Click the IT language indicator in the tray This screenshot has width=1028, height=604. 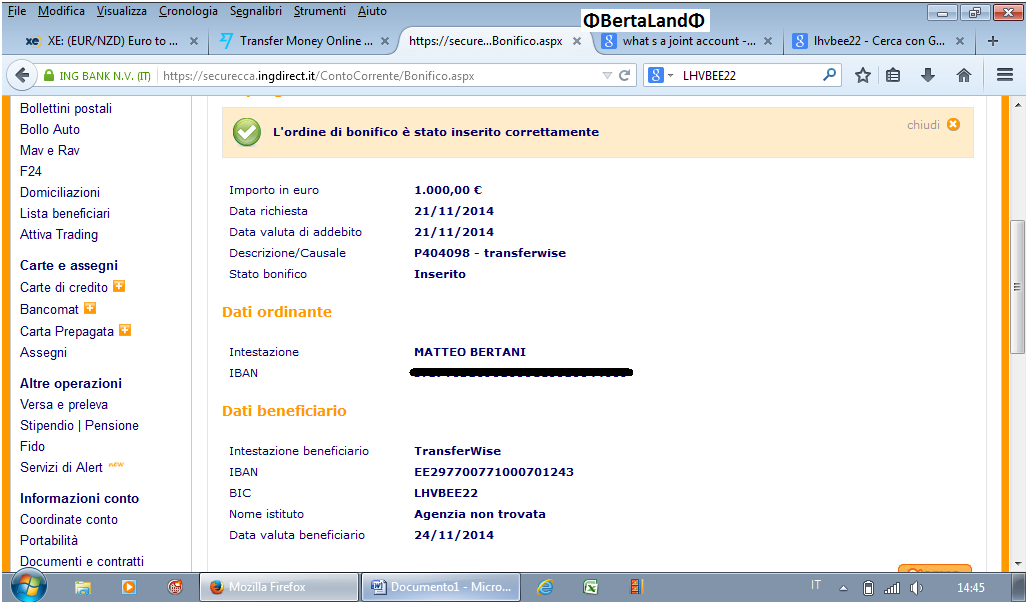(816, 585)
